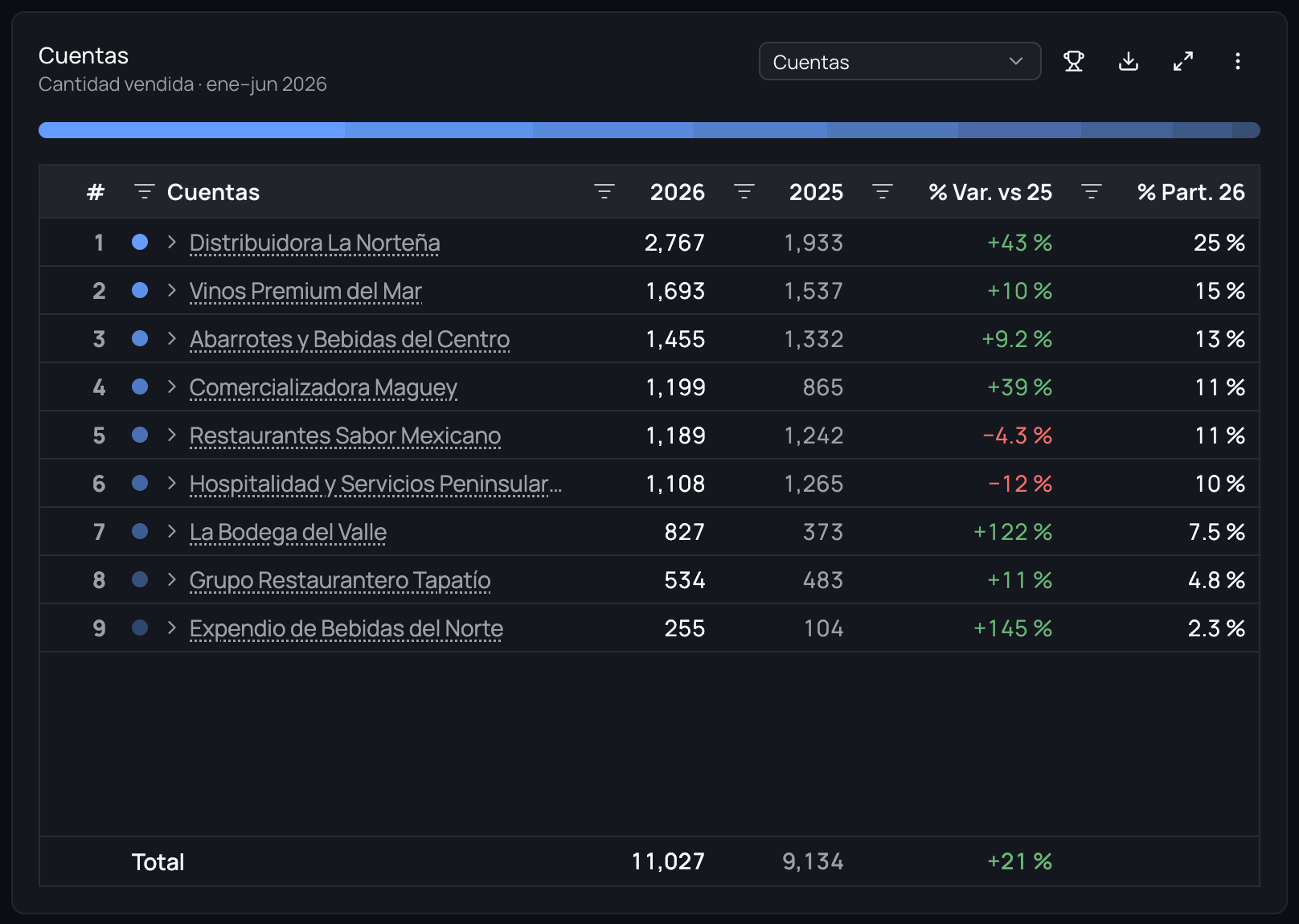
Task: Click color dot for Distribuidora La Norteña
Action: coord(140,242)
